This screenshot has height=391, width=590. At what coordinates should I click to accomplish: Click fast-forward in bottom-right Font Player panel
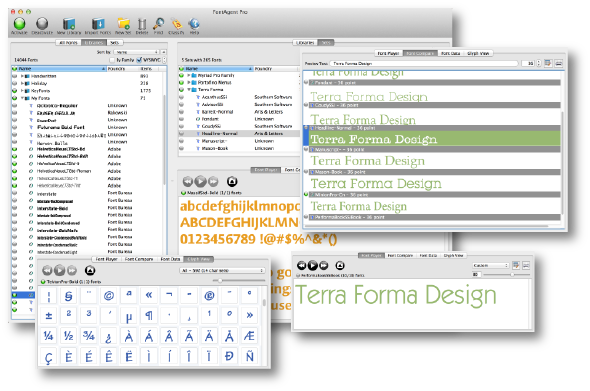click(324, 266)
